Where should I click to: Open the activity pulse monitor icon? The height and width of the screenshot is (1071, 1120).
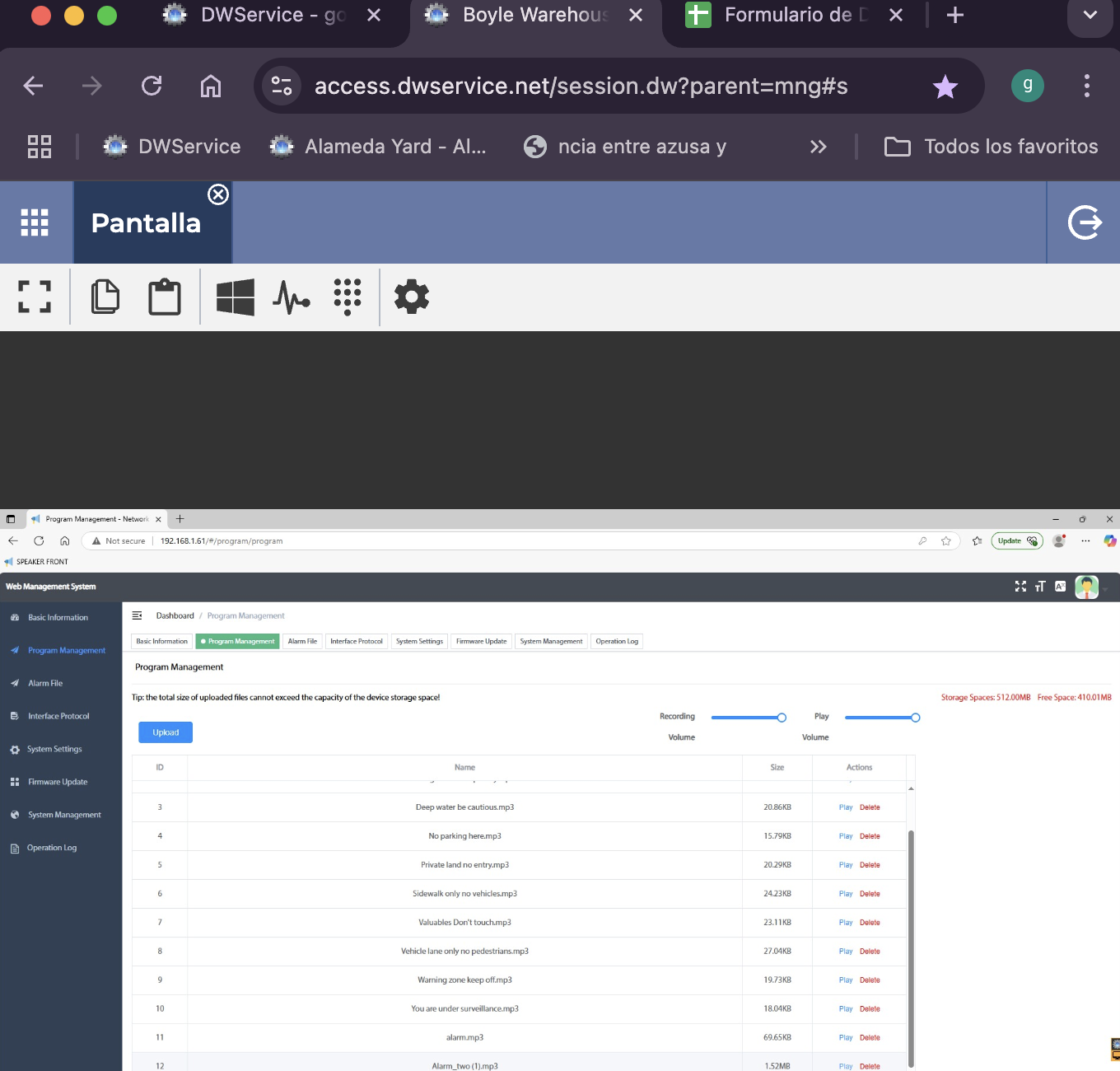tap(292, 297)
